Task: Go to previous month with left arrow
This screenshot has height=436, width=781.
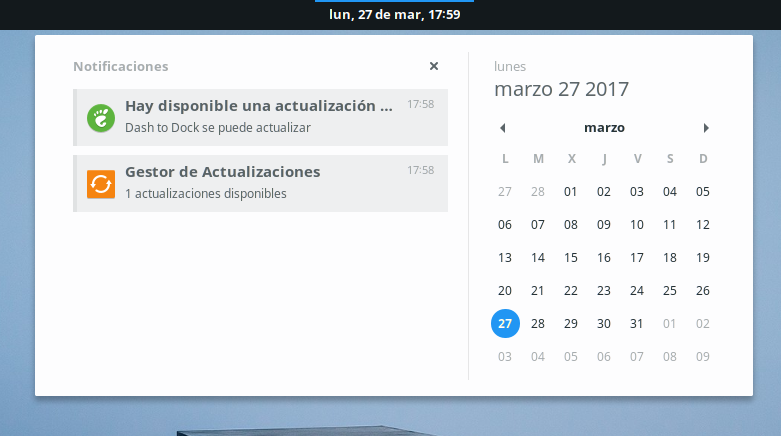Action: (x=502, y=128)
